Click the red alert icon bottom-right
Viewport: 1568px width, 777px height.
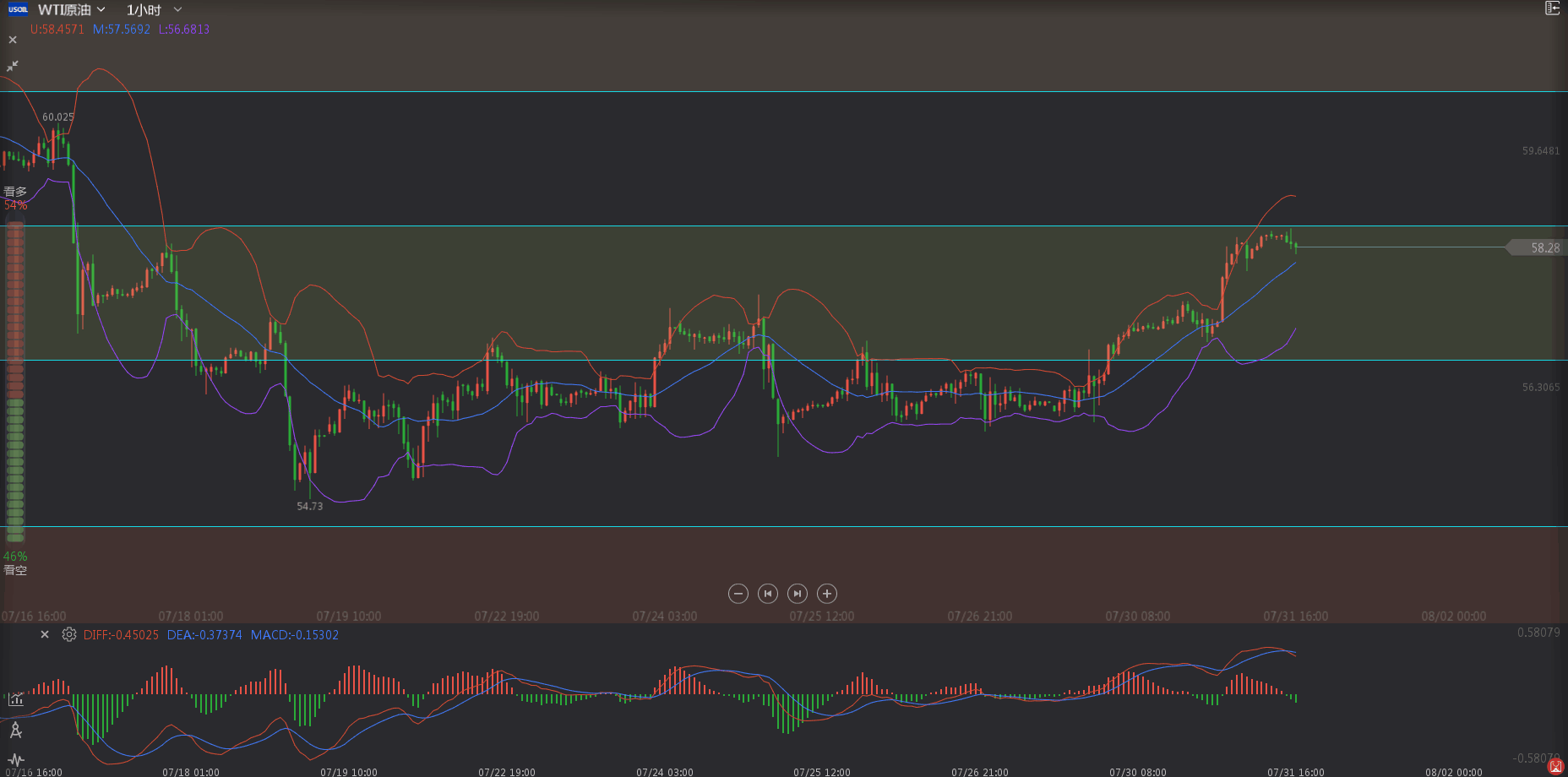[1556, 766]
